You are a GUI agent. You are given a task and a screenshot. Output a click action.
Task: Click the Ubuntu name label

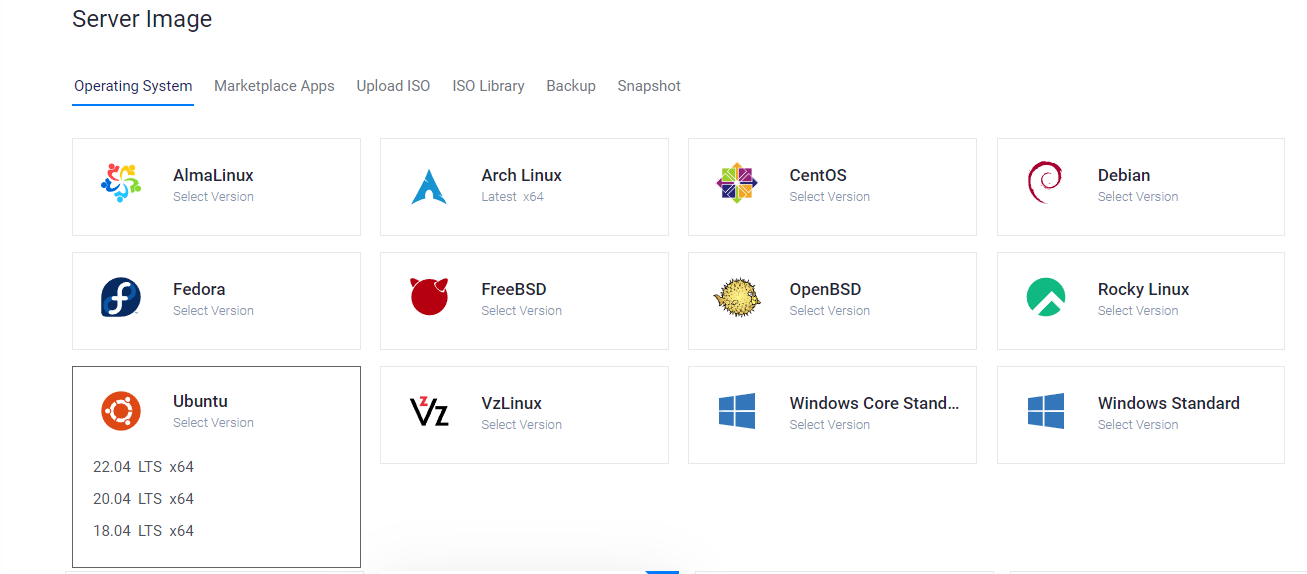[200, 401]
